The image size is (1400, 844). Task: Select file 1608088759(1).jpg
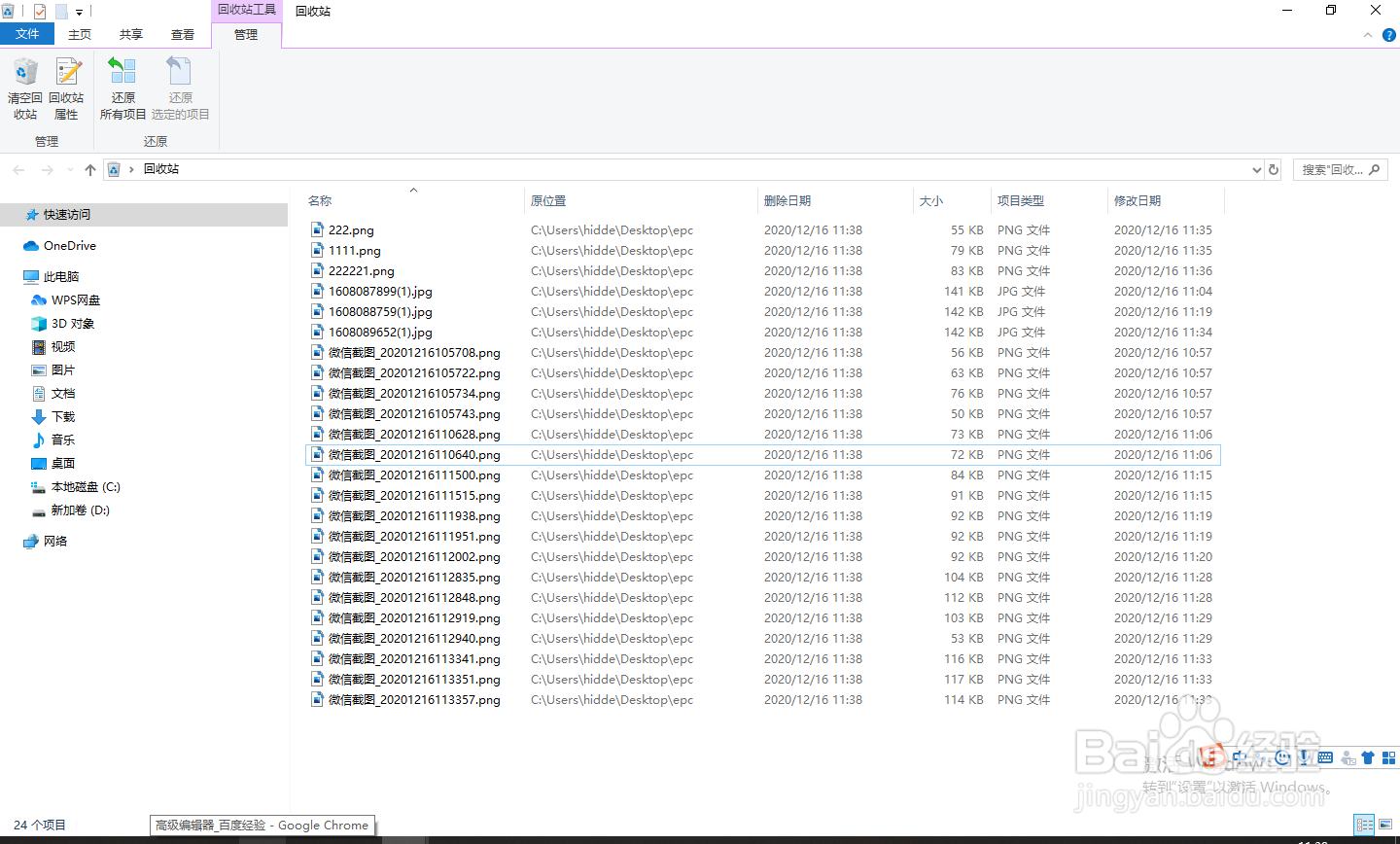click(380, 312)
